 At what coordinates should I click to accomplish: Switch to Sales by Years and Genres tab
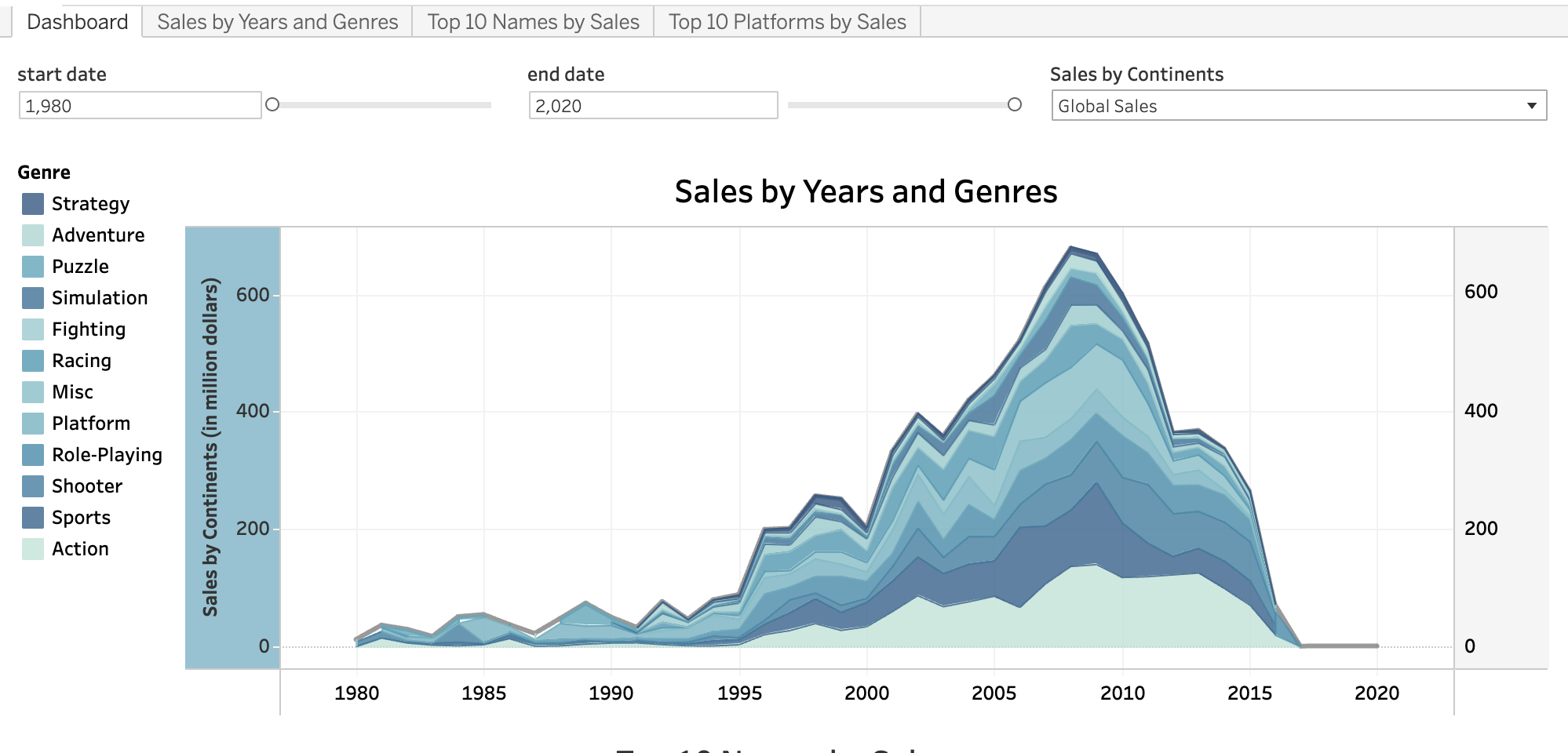click(x=278, y=22)
